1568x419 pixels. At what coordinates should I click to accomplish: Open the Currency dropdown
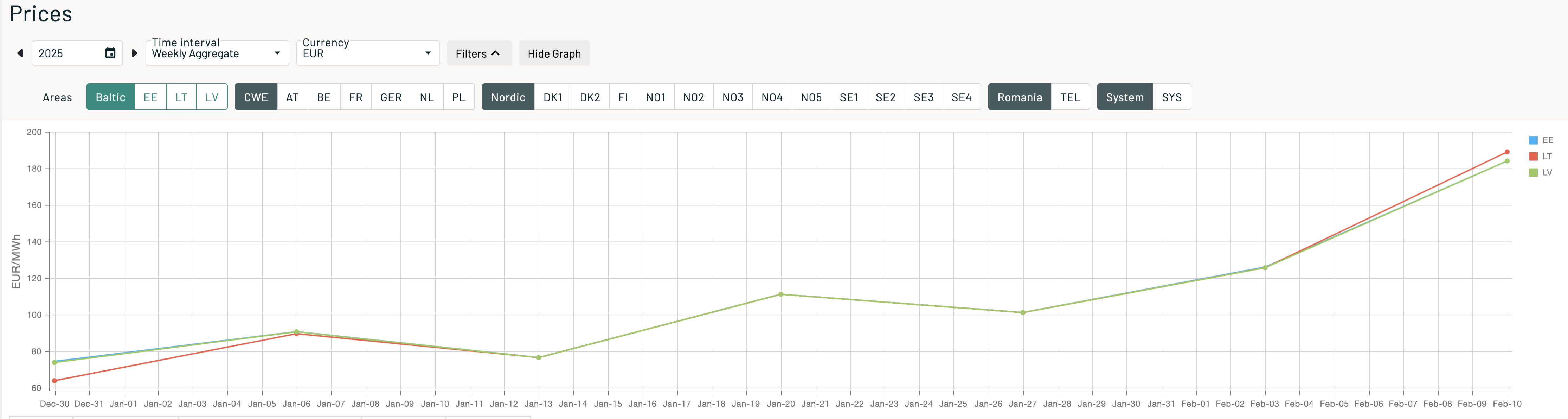pos(367,53)
